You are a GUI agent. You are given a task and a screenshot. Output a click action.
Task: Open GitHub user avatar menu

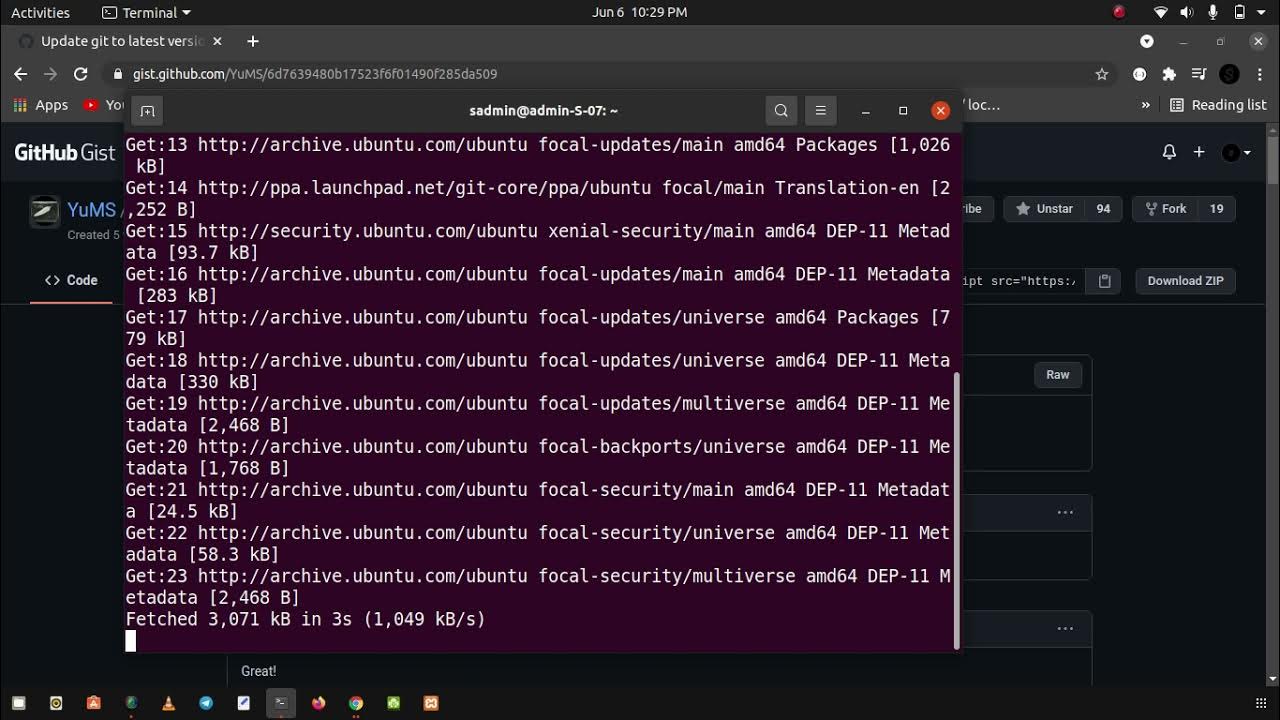[1236, 152]
